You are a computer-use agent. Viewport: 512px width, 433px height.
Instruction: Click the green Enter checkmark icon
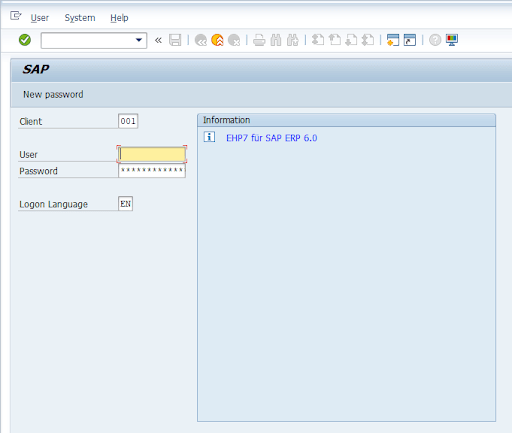pos(25,40)
